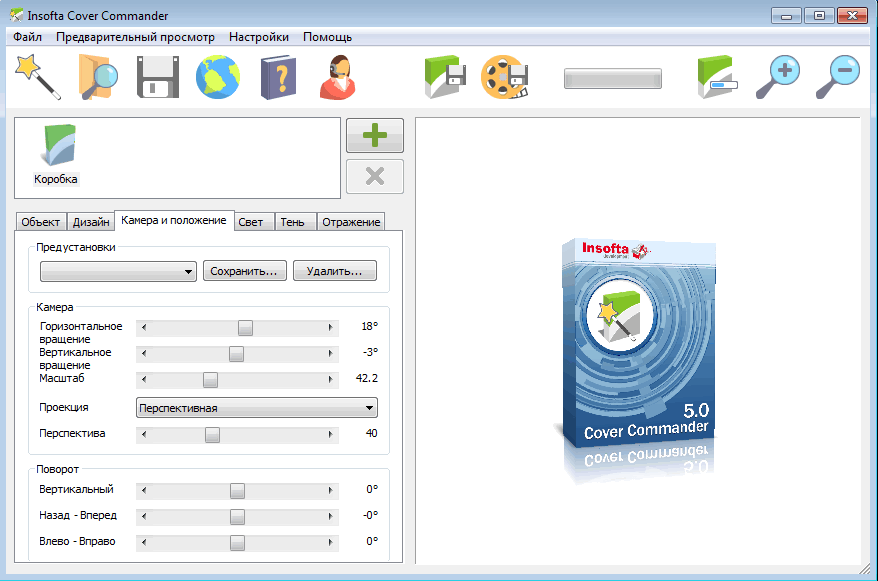878x581 pixels.
Task: Expand the Проекция dropdown list
Action: point(256,407)
